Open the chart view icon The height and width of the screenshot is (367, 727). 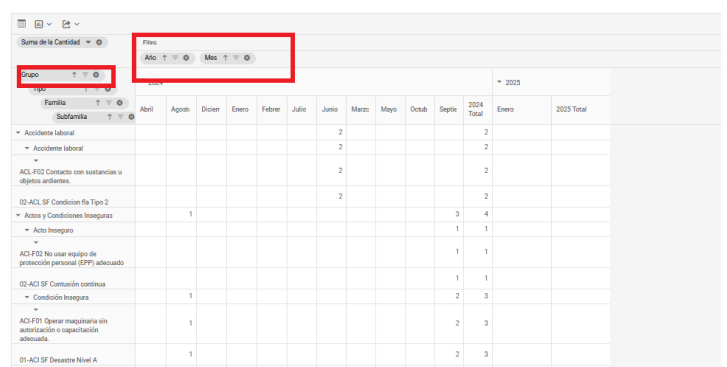[39, 24]
